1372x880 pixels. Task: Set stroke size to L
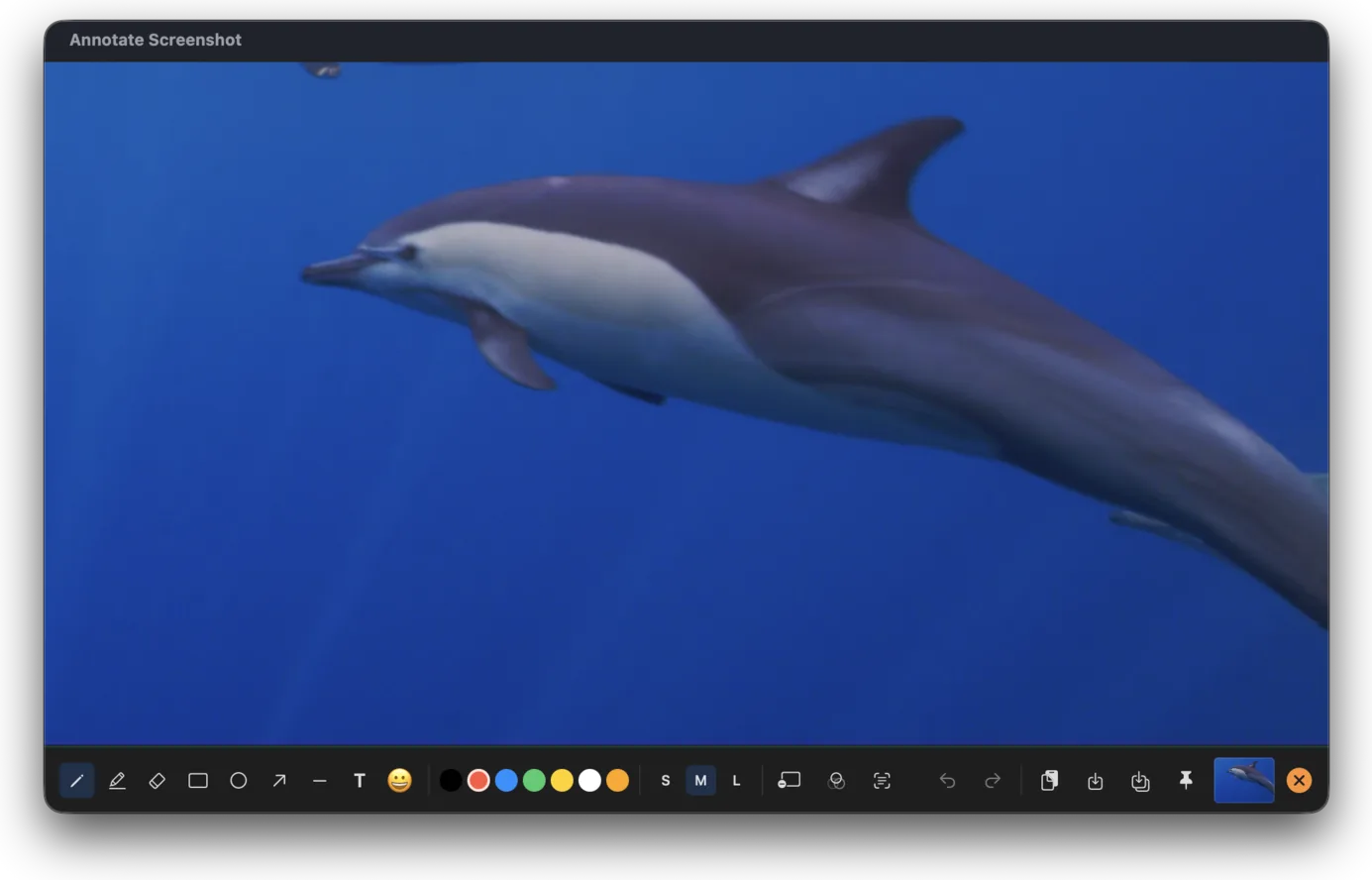(x=736, y=781)
